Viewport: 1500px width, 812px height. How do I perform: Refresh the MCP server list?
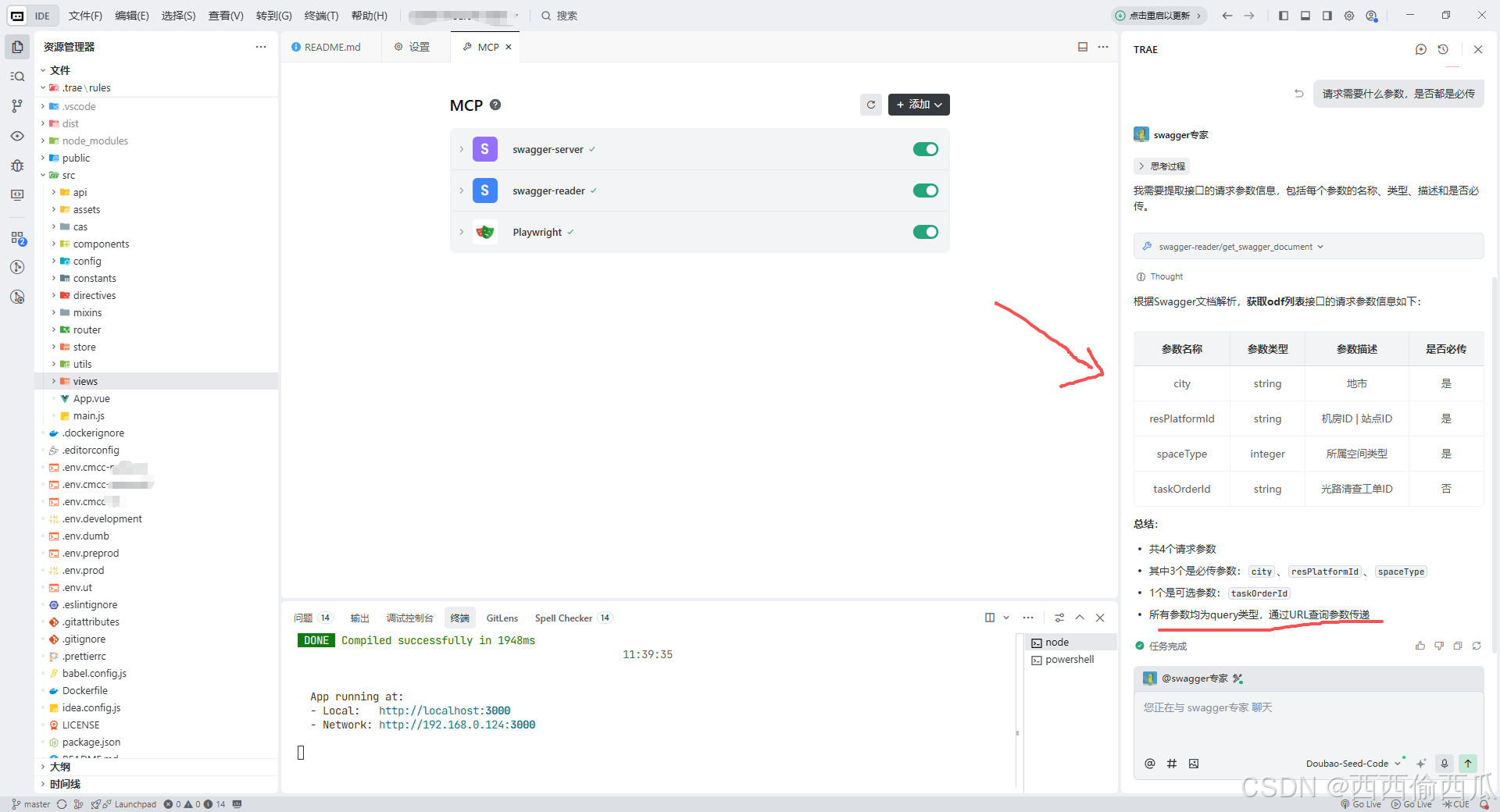click(871, 105)
